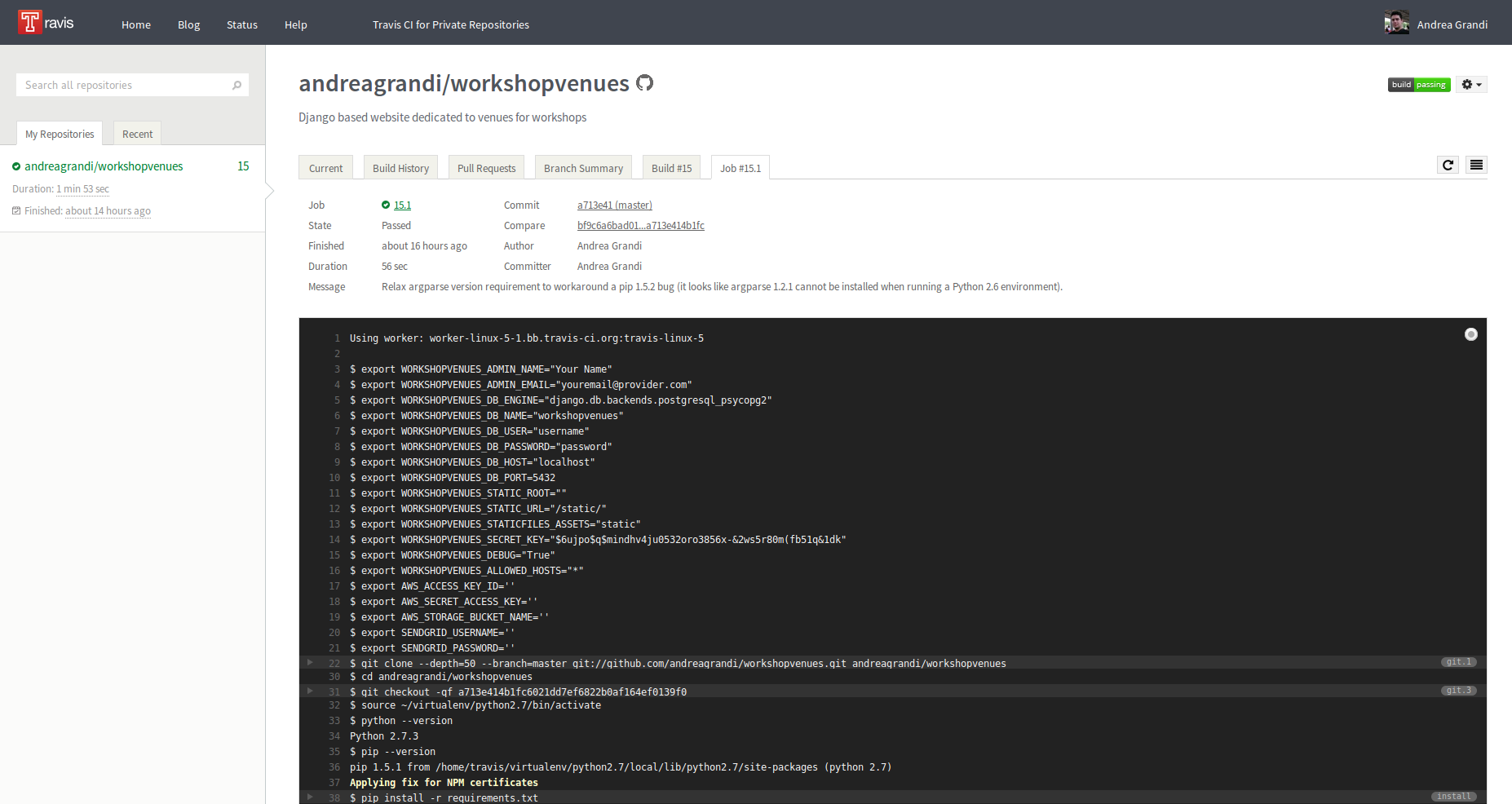1512x804 pixels.
Task: Expand the git clone log fold
Action: [x=310, y=663]
